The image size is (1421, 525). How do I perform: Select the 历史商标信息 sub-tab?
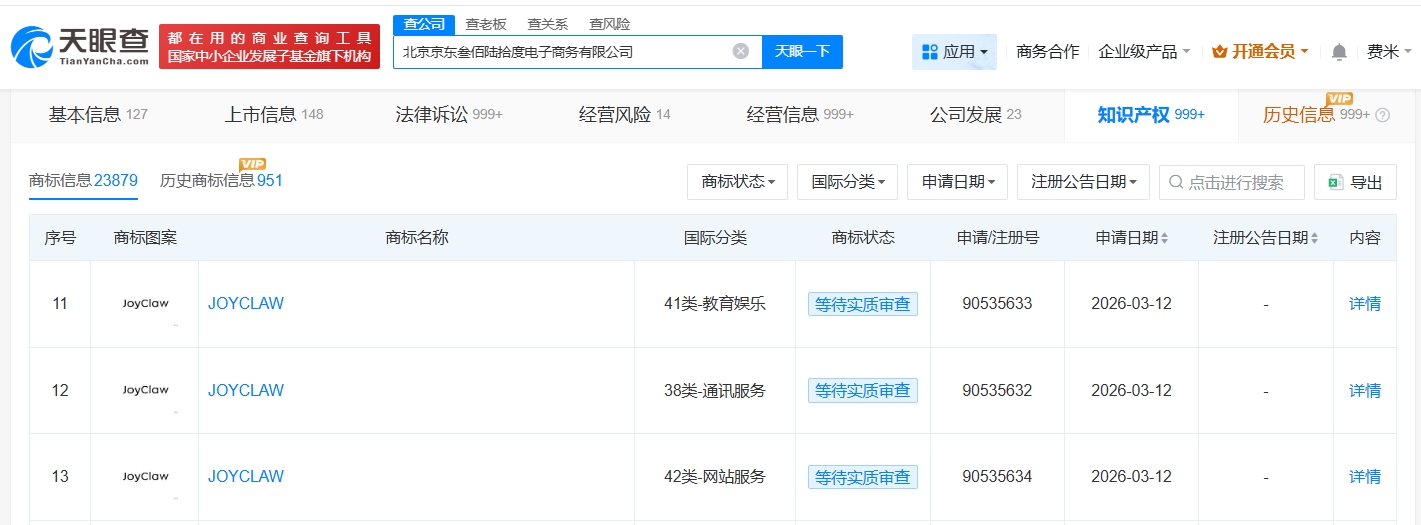click(221, 181)
